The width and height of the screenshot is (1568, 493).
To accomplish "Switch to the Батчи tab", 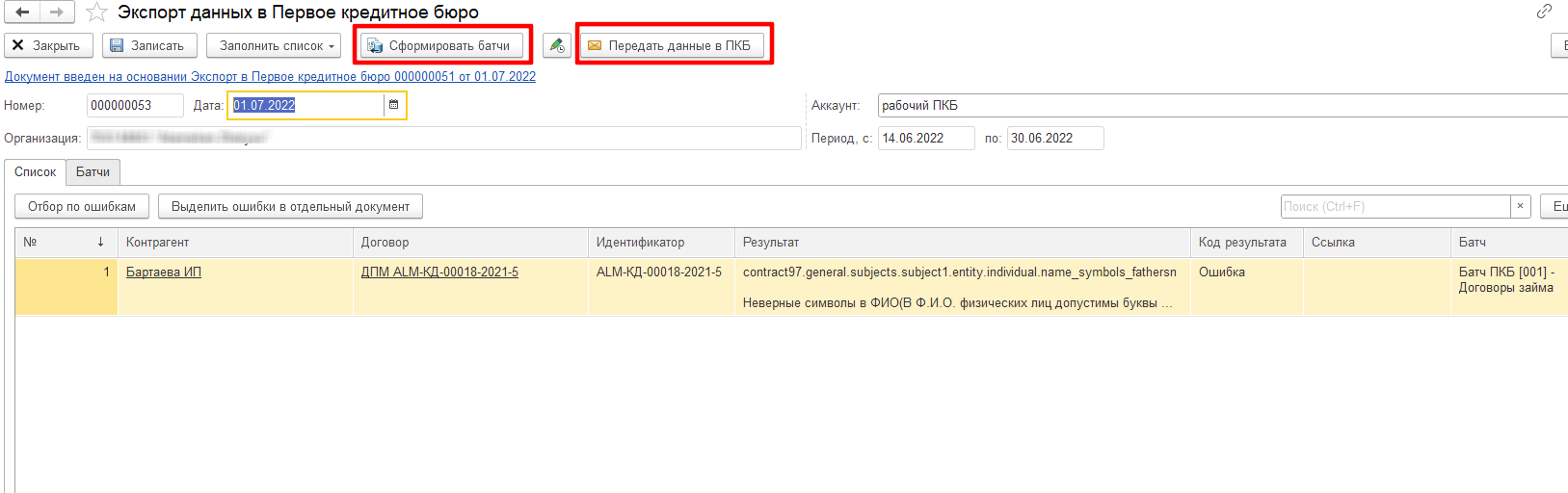I will click(x=93, y=172).
